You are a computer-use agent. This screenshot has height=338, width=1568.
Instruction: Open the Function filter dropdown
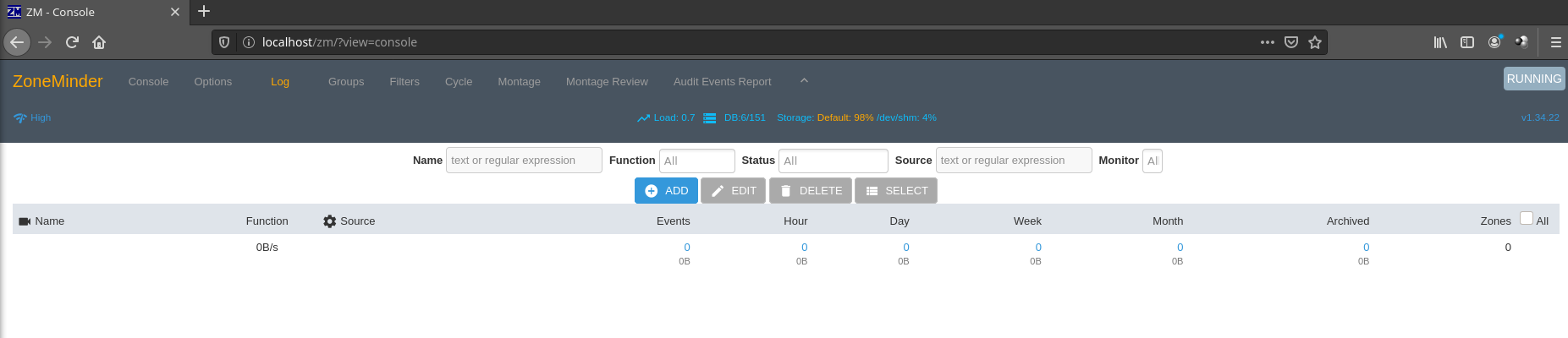696,161
